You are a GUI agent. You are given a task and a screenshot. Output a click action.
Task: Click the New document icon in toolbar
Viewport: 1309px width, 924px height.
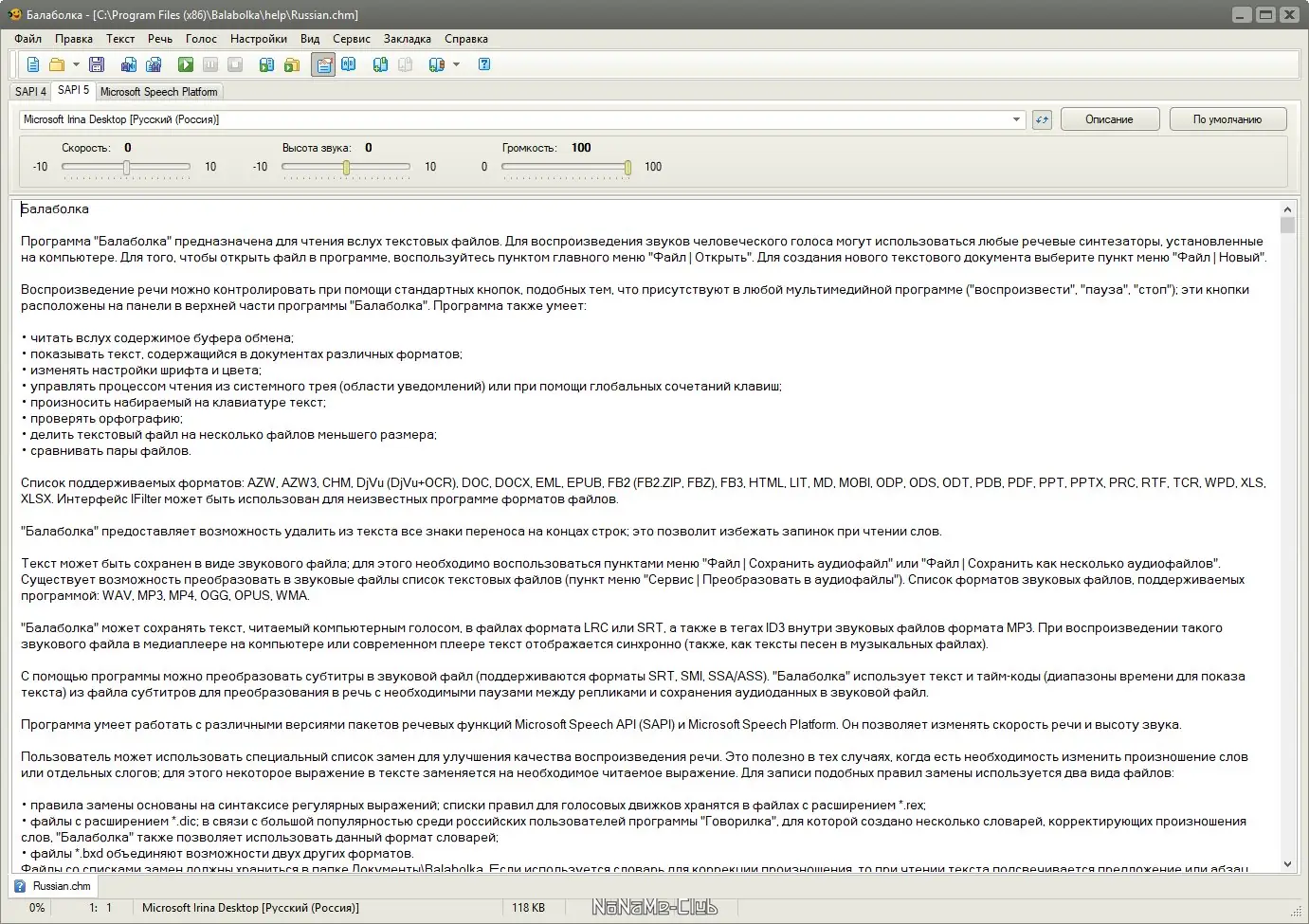33,64
